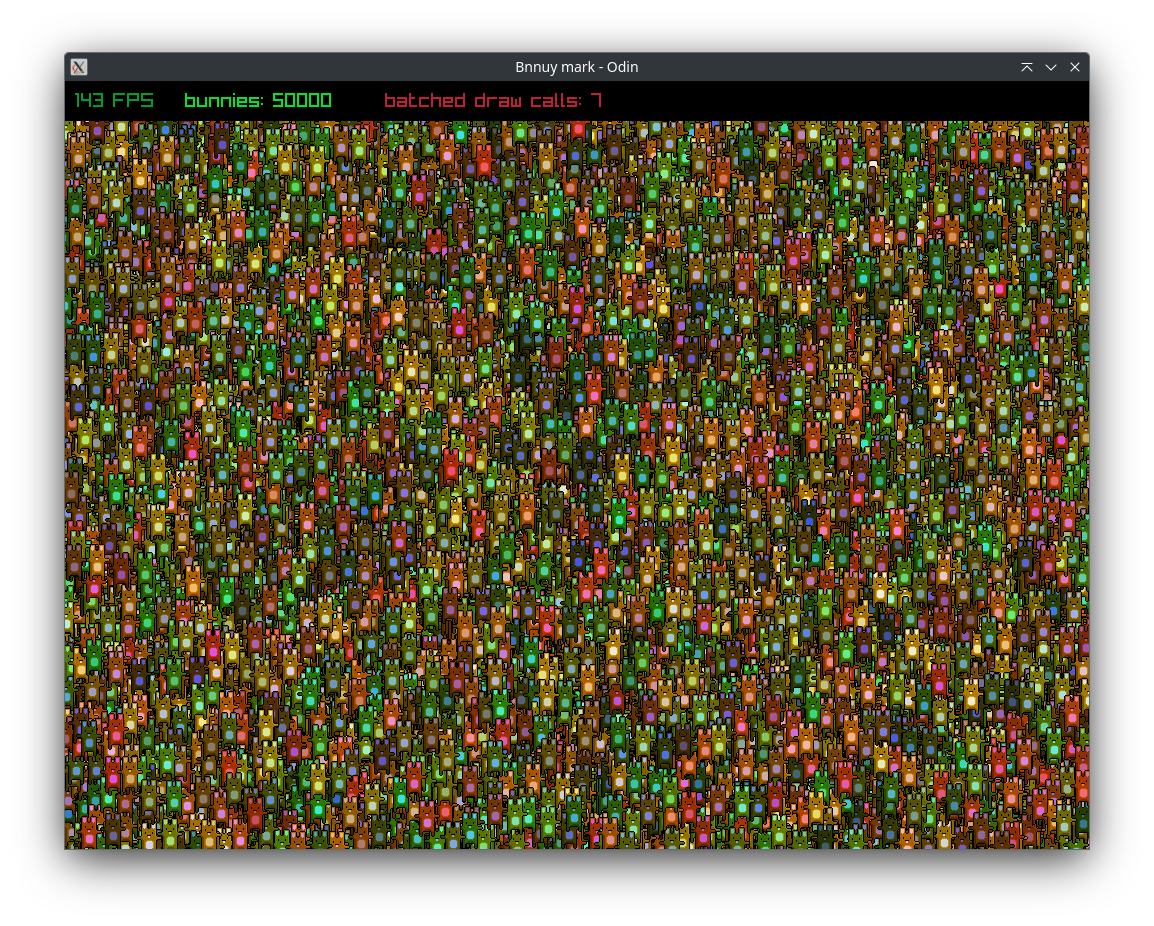Click the "143 FPS" counter

coord(114,100)
